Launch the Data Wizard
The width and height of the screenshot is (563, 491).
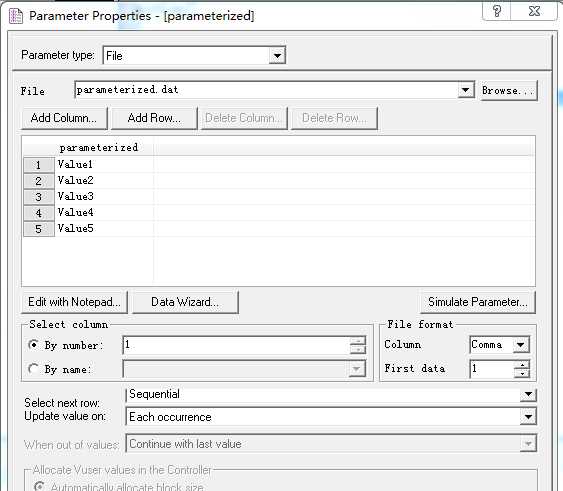pos(185,302)
